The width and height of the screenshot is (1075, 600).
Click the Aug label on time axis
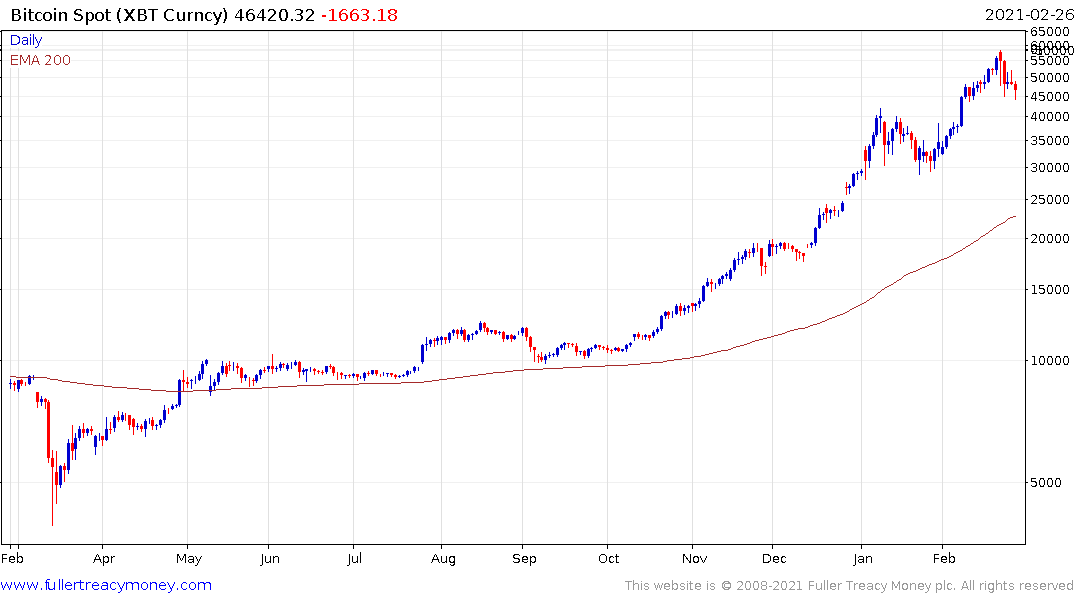point(443,559)
